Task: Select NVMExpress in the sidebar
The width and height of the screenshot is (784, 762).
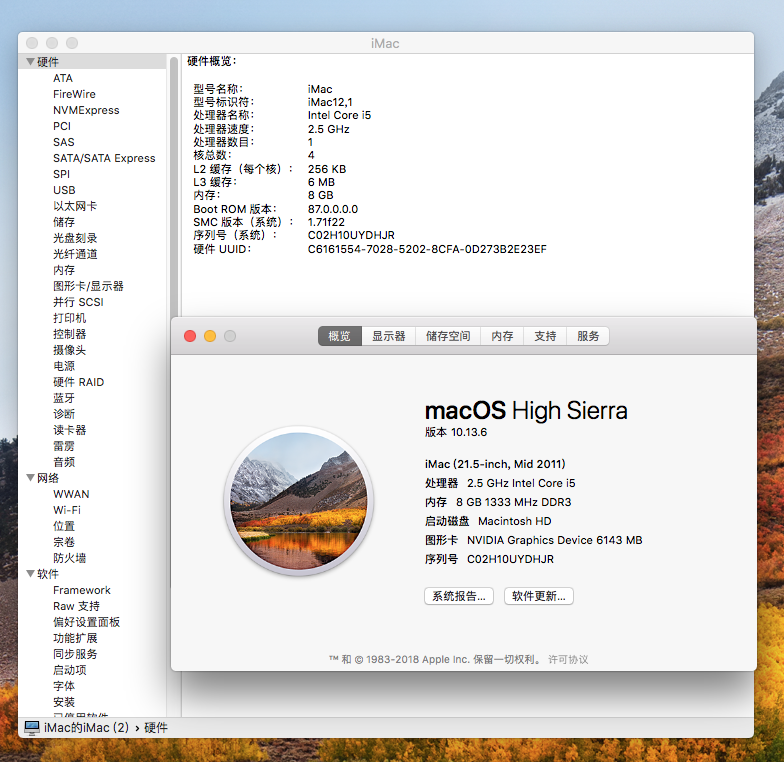Action: click(x=86, y=110)
